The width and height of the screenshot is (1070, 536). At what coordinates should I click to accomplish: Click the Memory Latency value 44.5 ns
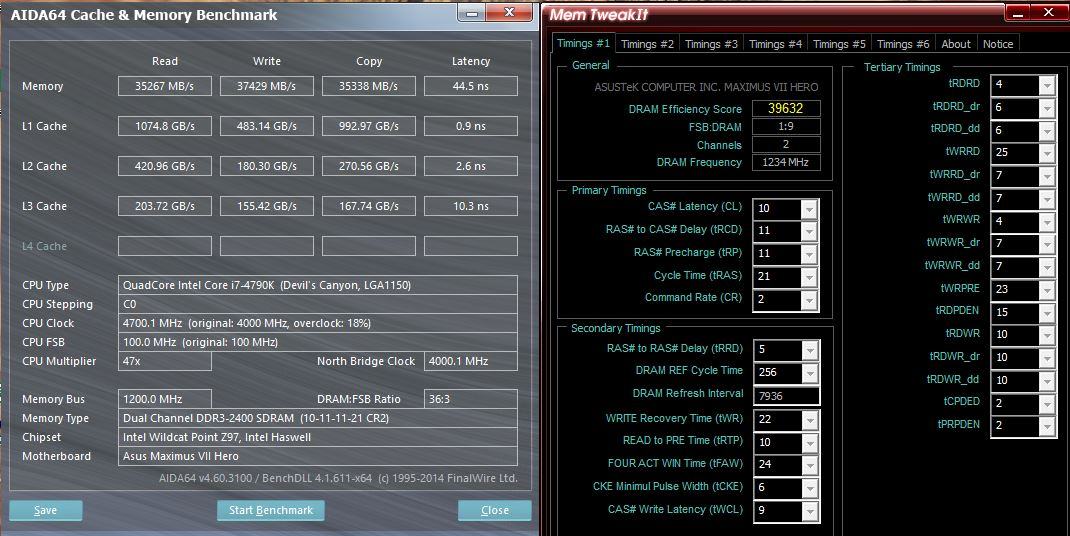(x=471, y=86)
